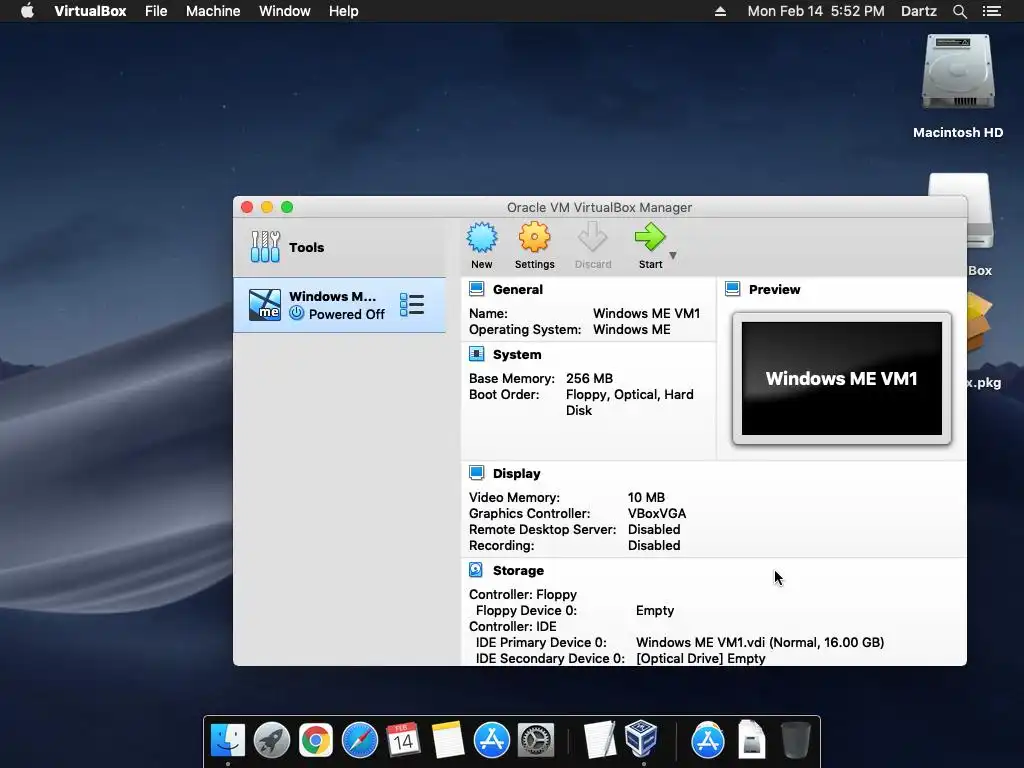Open the Storage settings header link
The width and height of the screenshot is (1024, 768).
coord(519,571)
